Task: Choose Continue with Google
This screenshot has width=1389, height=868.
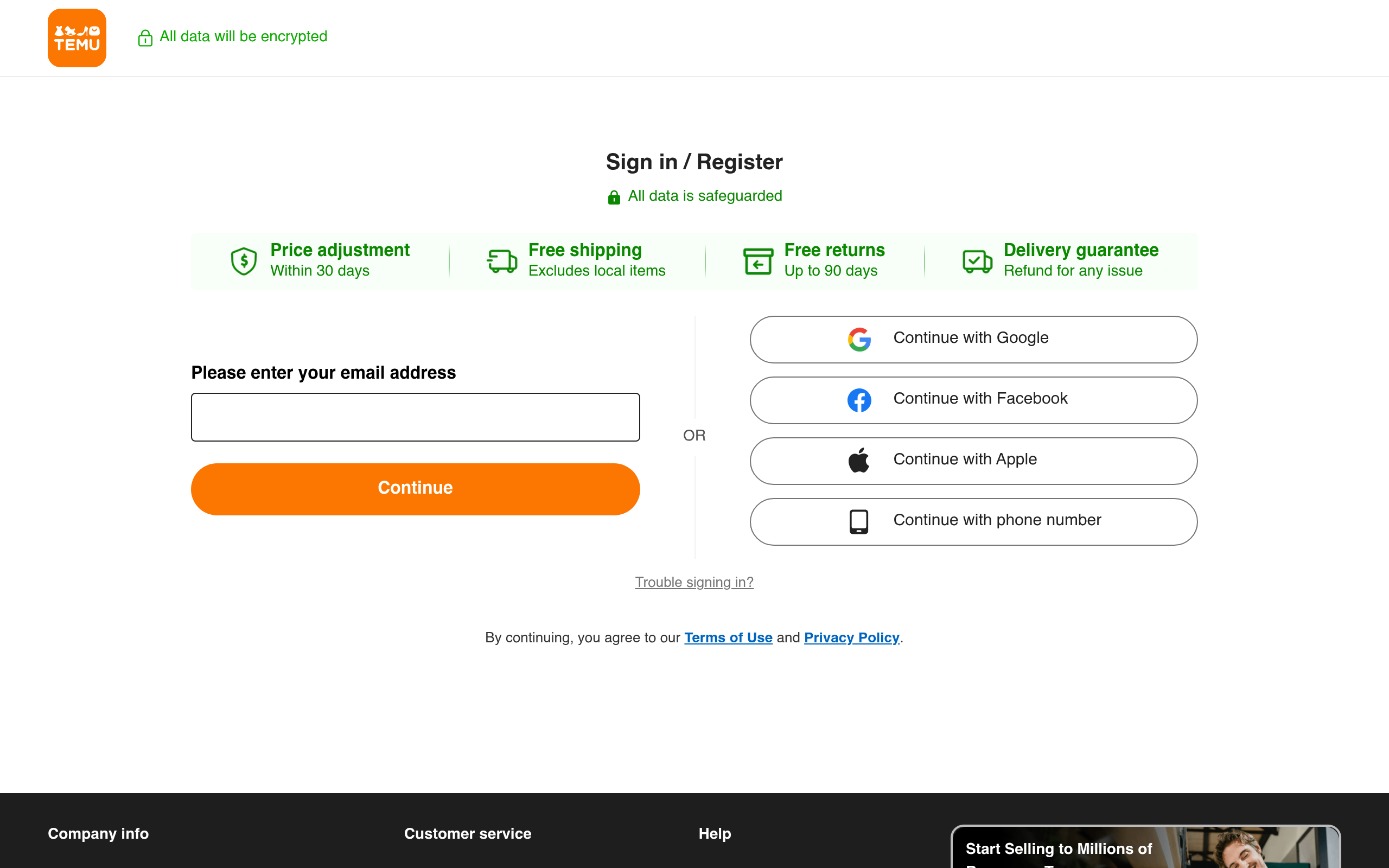Action: 973,339
